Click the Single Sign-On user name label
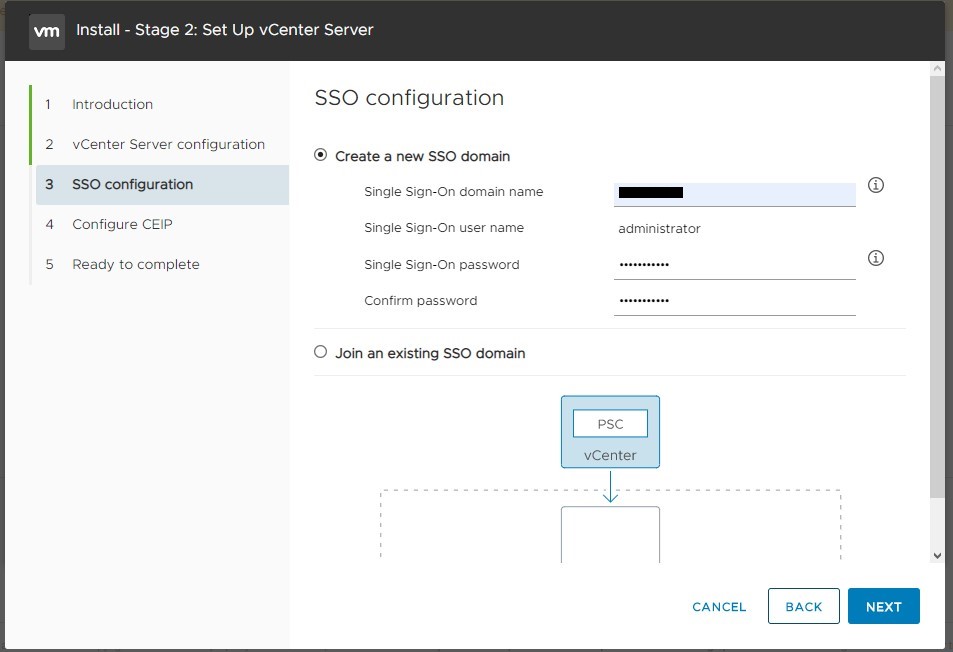Screen dimensions: 953x652 pyautogui.click(x=444, y=228)
